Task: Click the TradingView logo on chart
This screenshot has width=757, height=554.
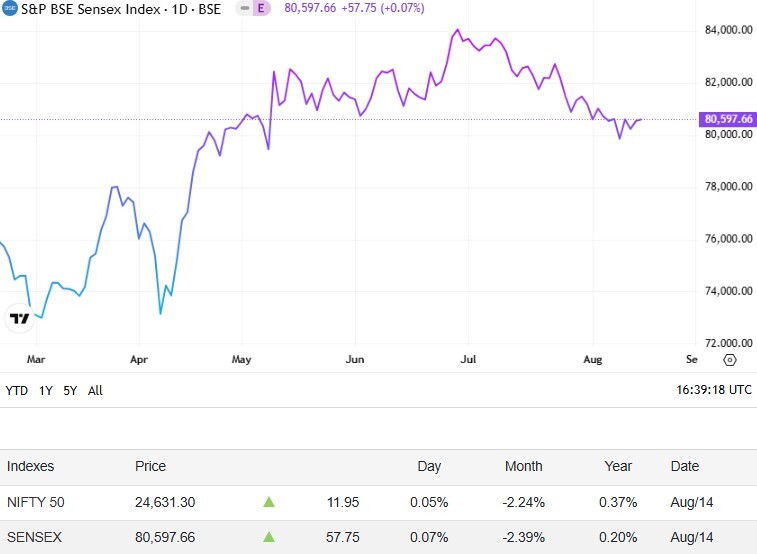Action: [18, 319]
